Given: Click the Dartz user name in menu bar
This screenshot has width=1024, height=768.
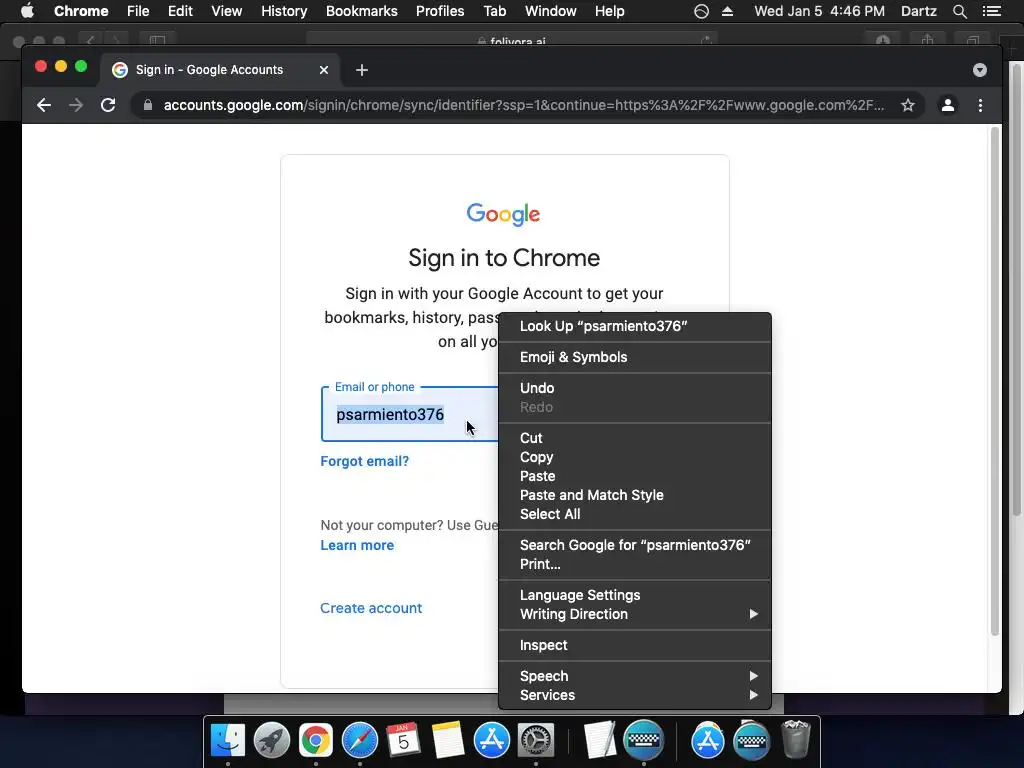Looking at the screenshot, I should 919,11.
